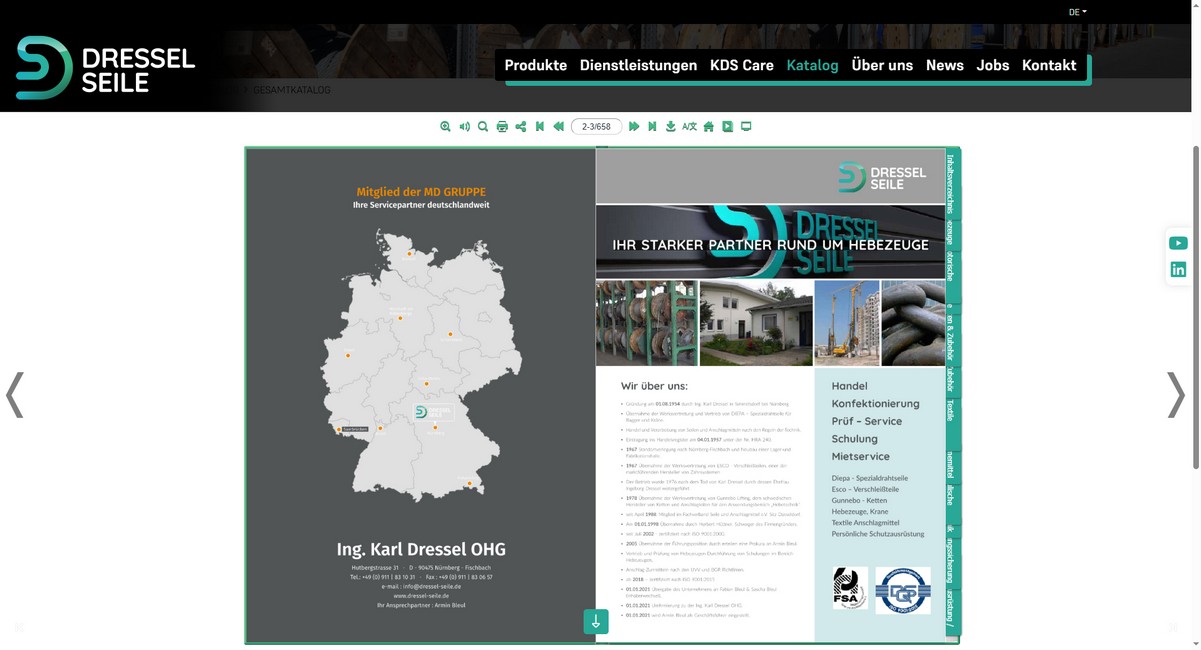The height and width of the screenshot is (650, 1201).
Task: Click the DQS ISO 9001 certification logo
Action: (x=903, y=590)
